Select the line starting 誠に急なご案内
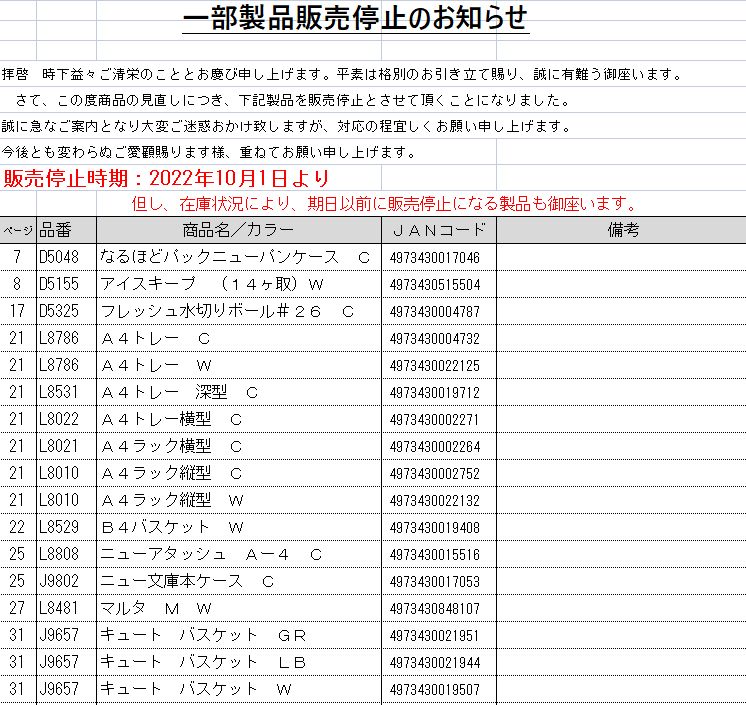The image size is (746, 705). point(286,127)
